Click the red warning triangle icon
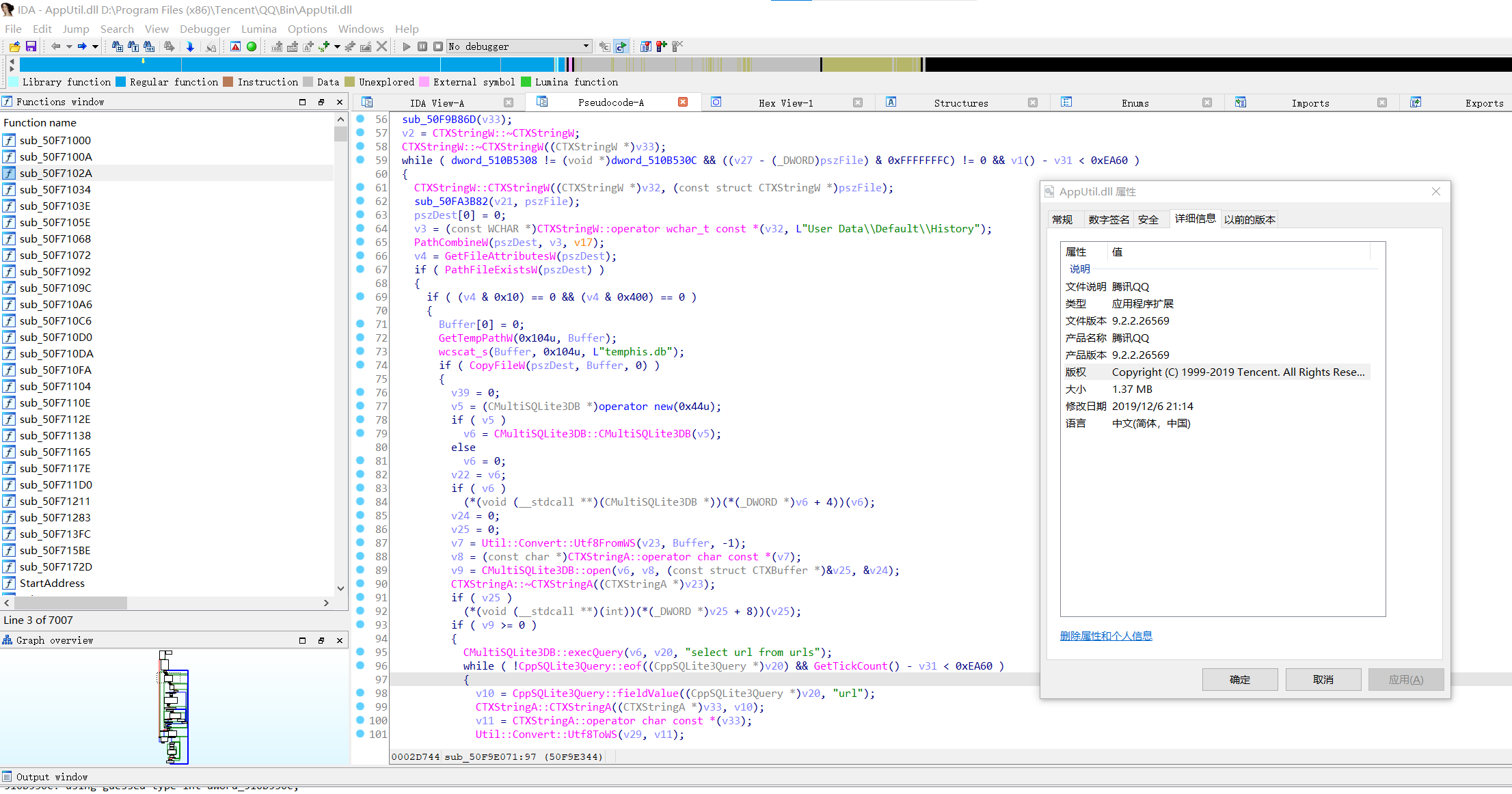This screenshot has width=1512, height=794. click(x=235, y=46)
